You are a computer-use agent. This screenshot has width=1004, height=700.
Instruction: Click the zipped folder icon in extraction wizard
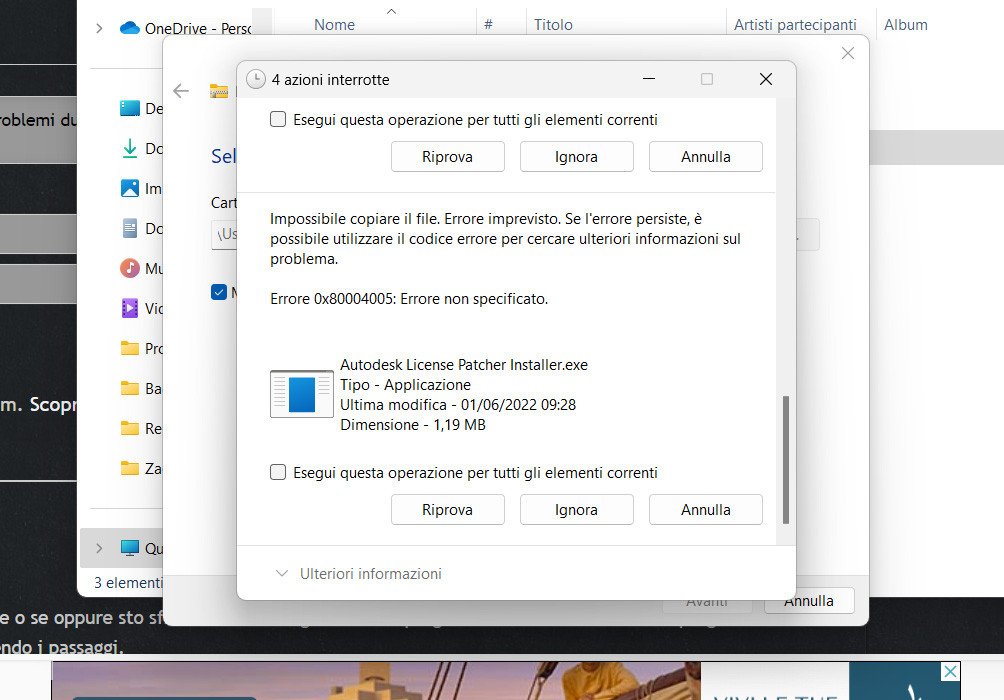tap(219, 91)
